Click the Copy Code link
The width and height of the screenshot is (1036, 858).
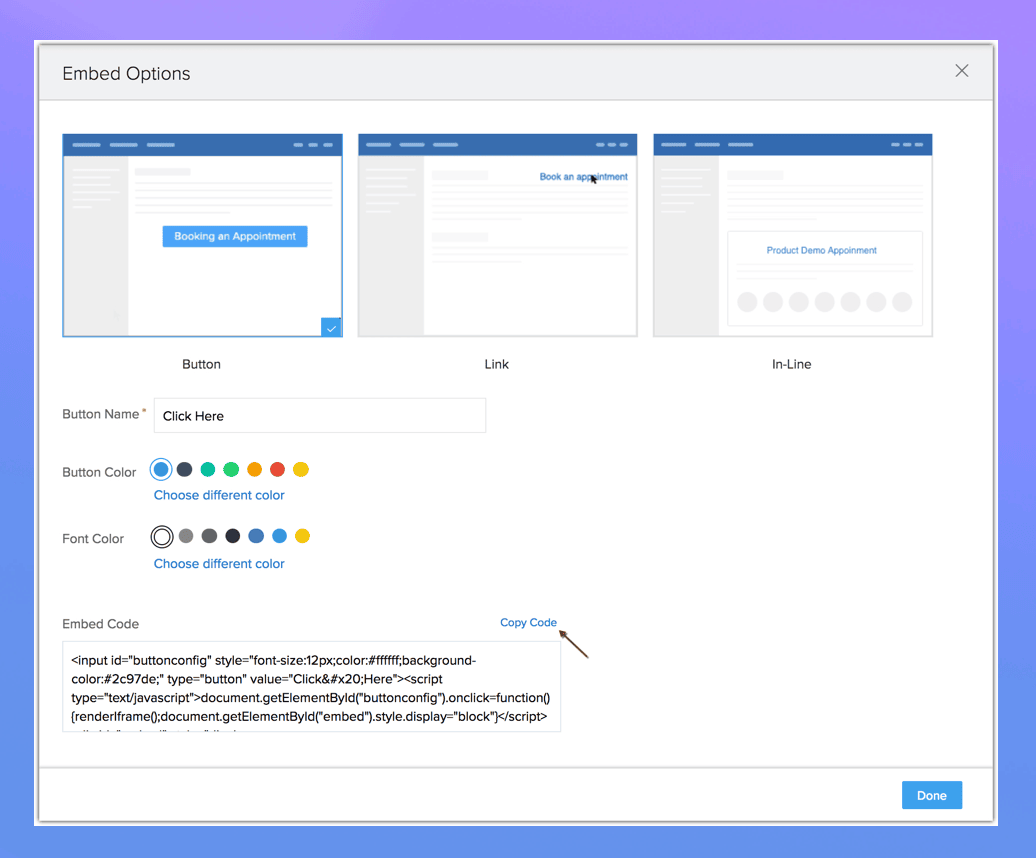click(528, 622)
